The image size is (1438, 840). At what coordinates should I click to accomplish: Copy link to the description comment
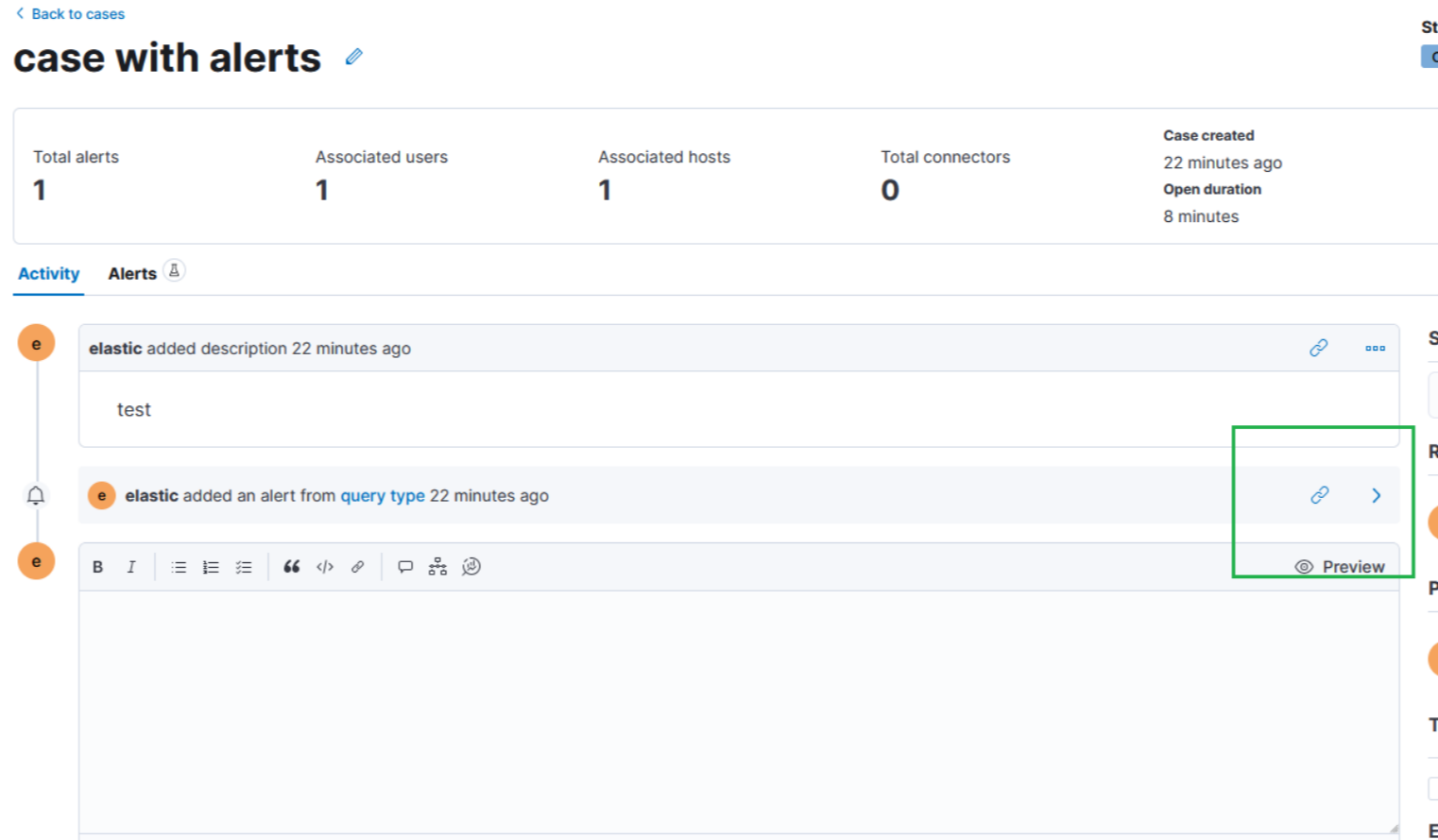tap(1319, 348)
